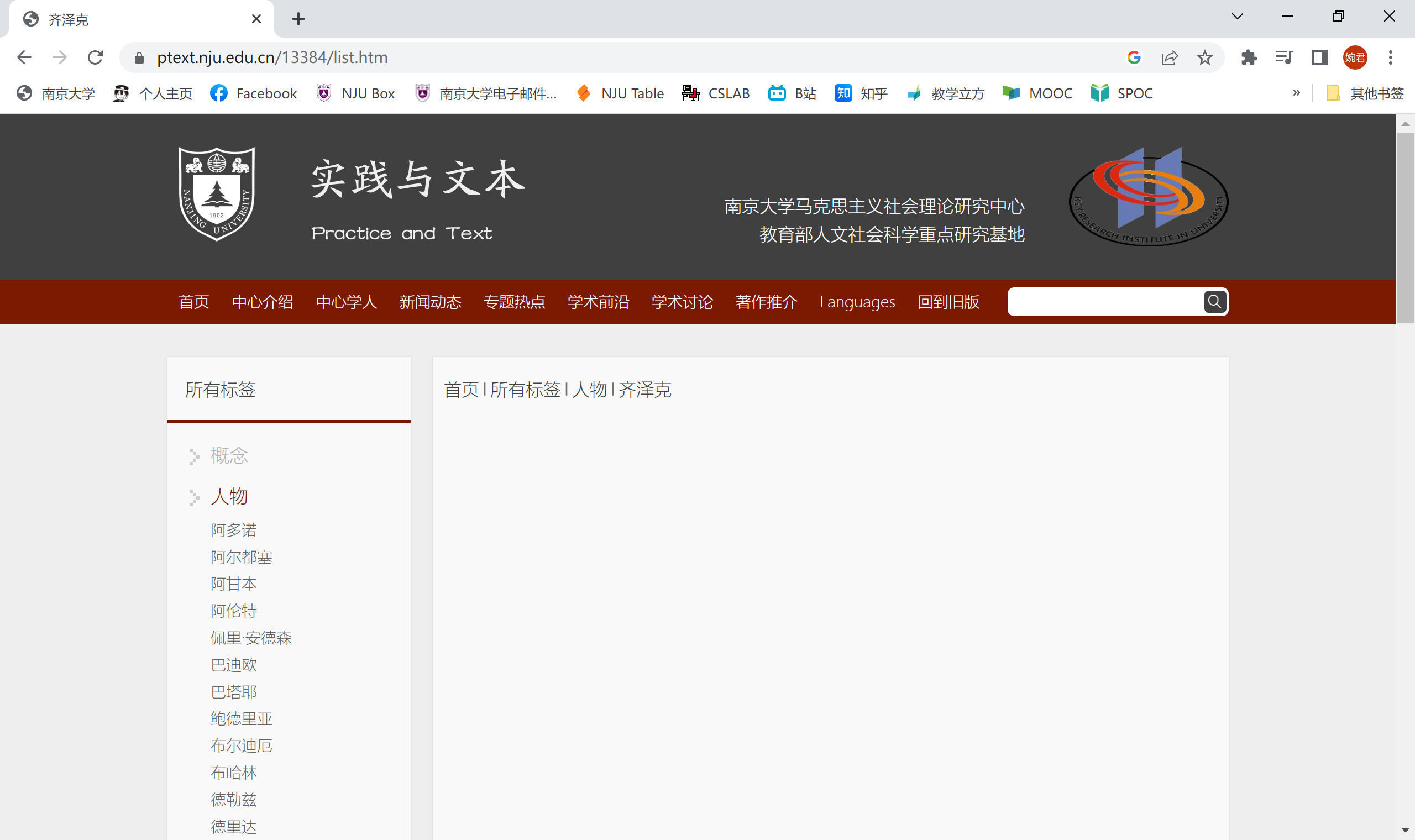
Task: Toggle the media controls panel
Action: coord(1283,57)
